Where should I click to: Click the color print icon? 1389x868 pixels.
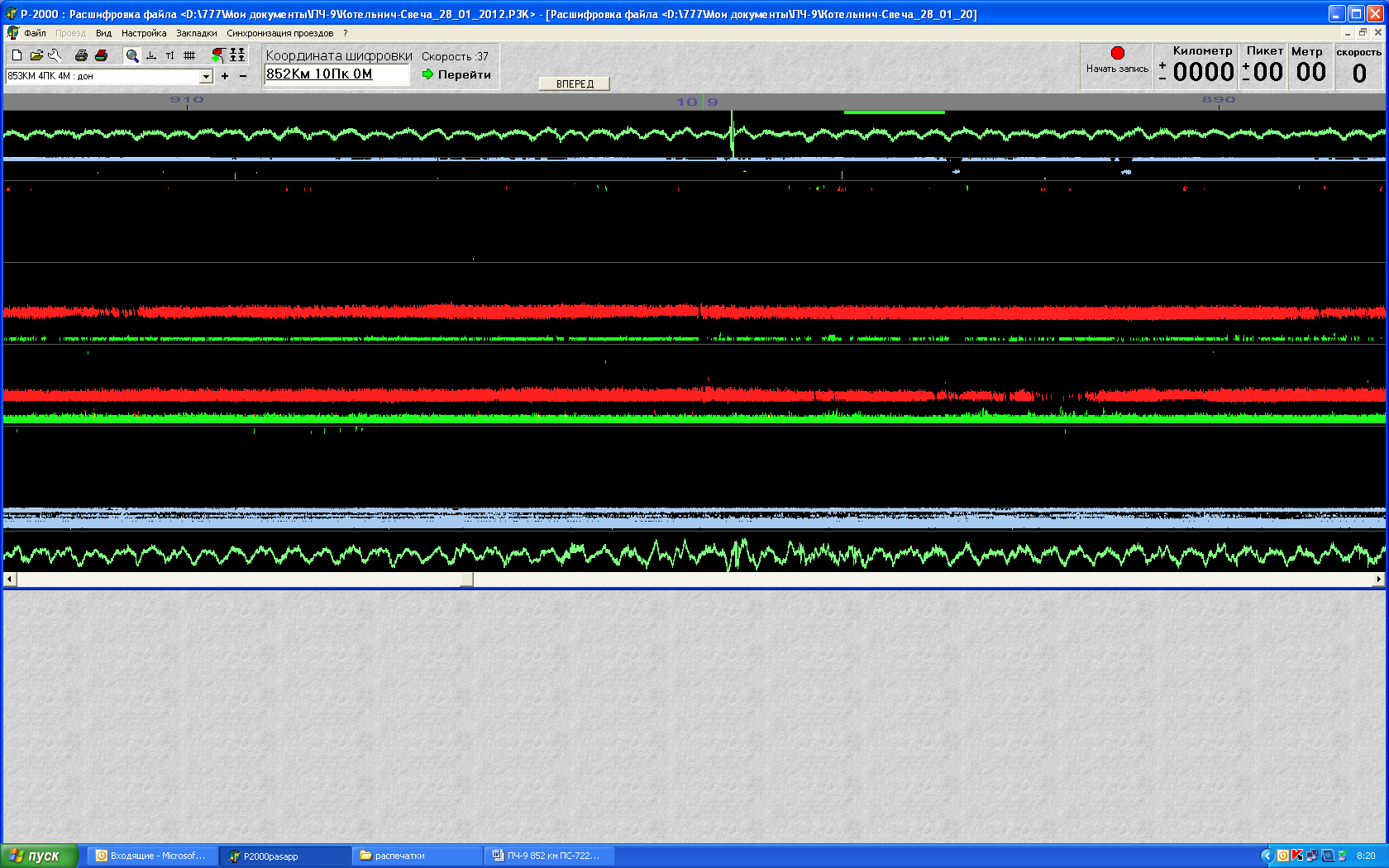(x=101, y=55)
